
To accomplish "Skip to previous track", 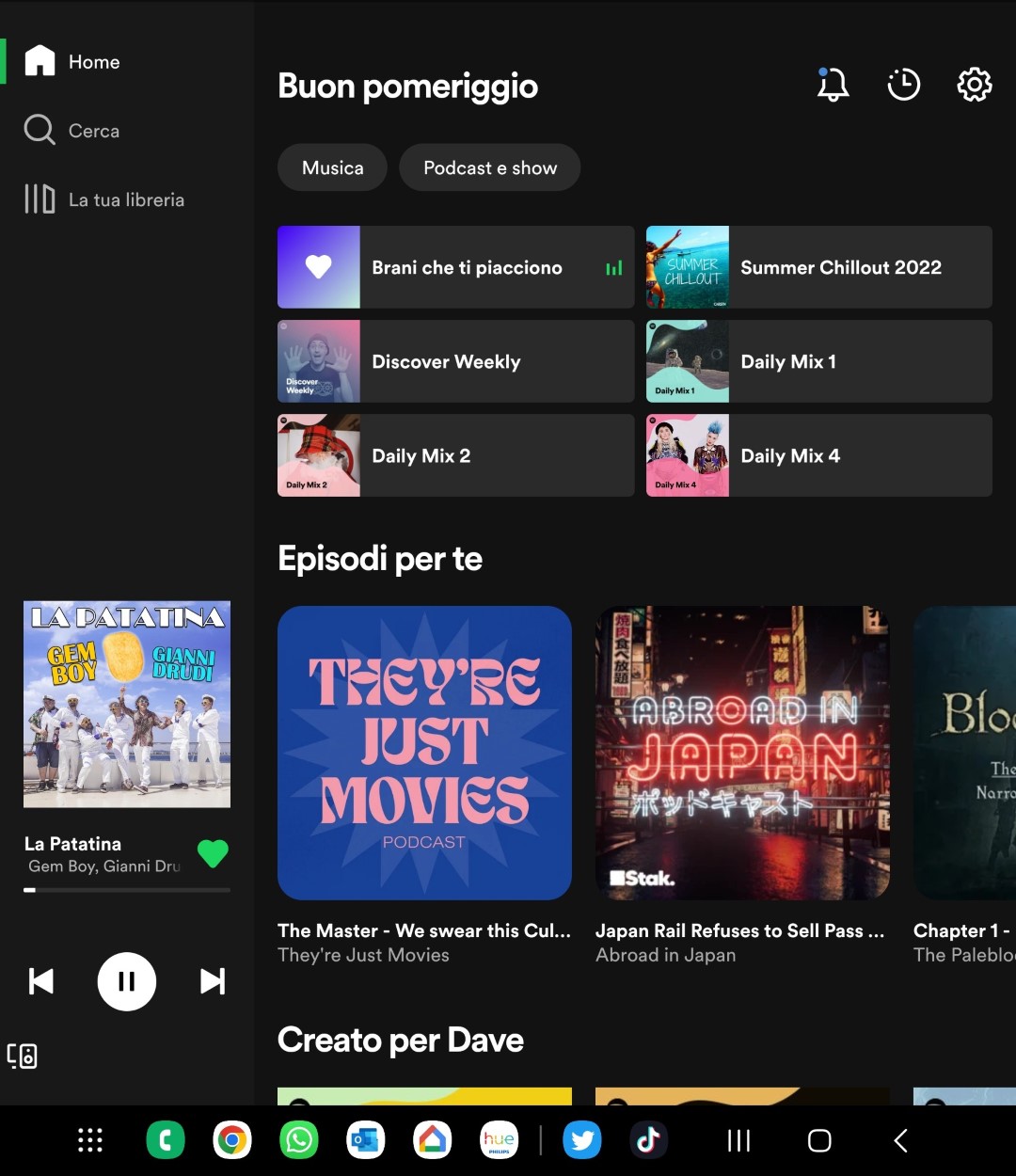I will (x=41, y=981).
